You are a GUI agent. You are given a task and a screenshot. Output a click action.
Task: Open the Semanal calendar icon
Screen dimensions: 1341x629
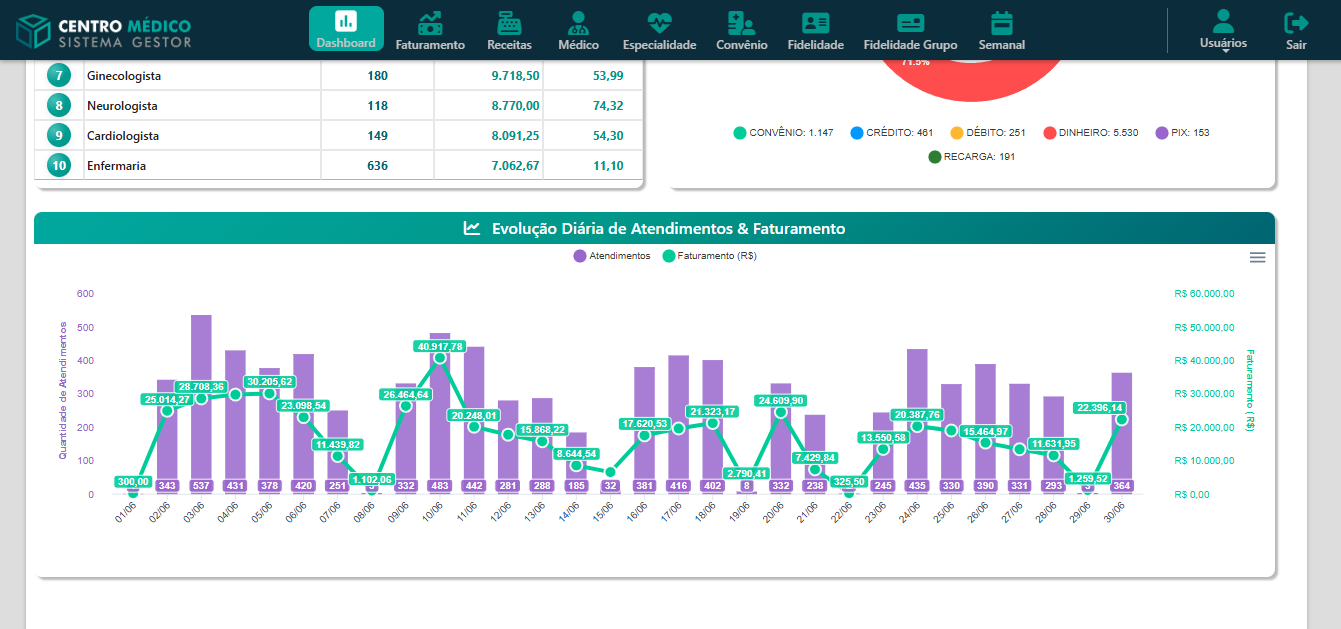(x=1001, y=23)
